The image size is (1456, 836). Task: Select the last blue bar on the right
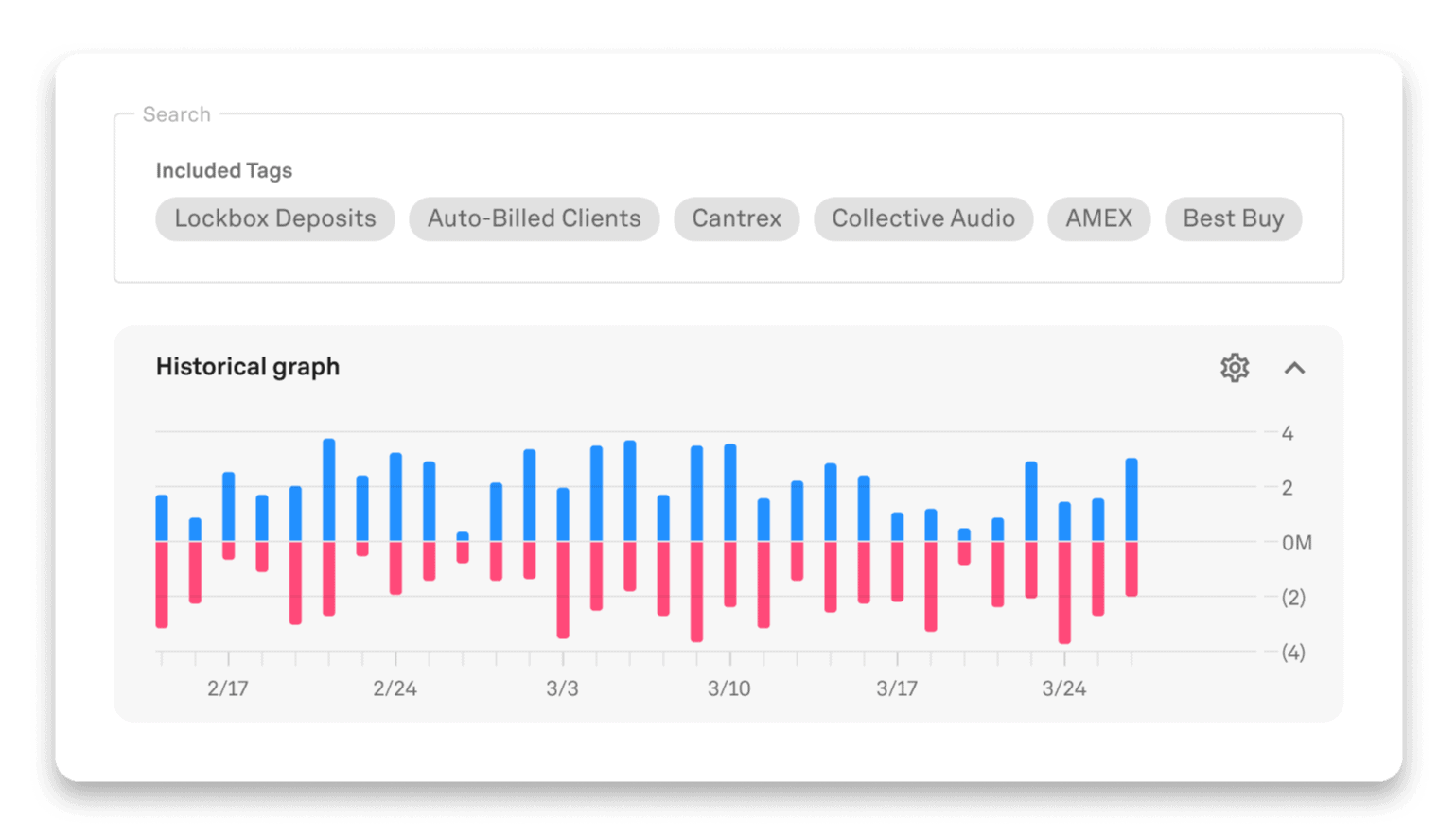click(1131, 499)
